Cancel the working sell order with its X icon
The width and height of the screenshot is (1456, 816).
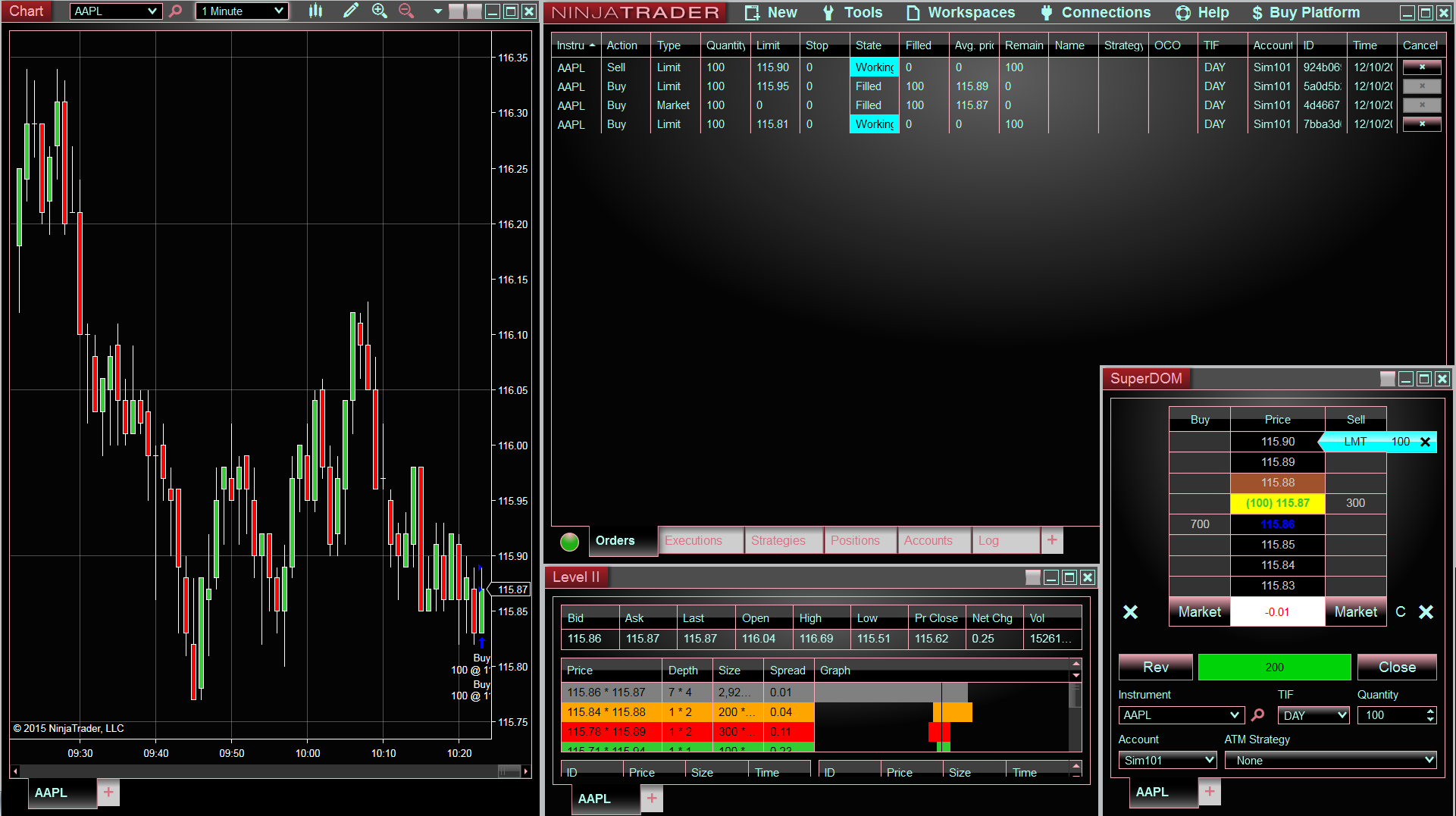(1422, 67)
